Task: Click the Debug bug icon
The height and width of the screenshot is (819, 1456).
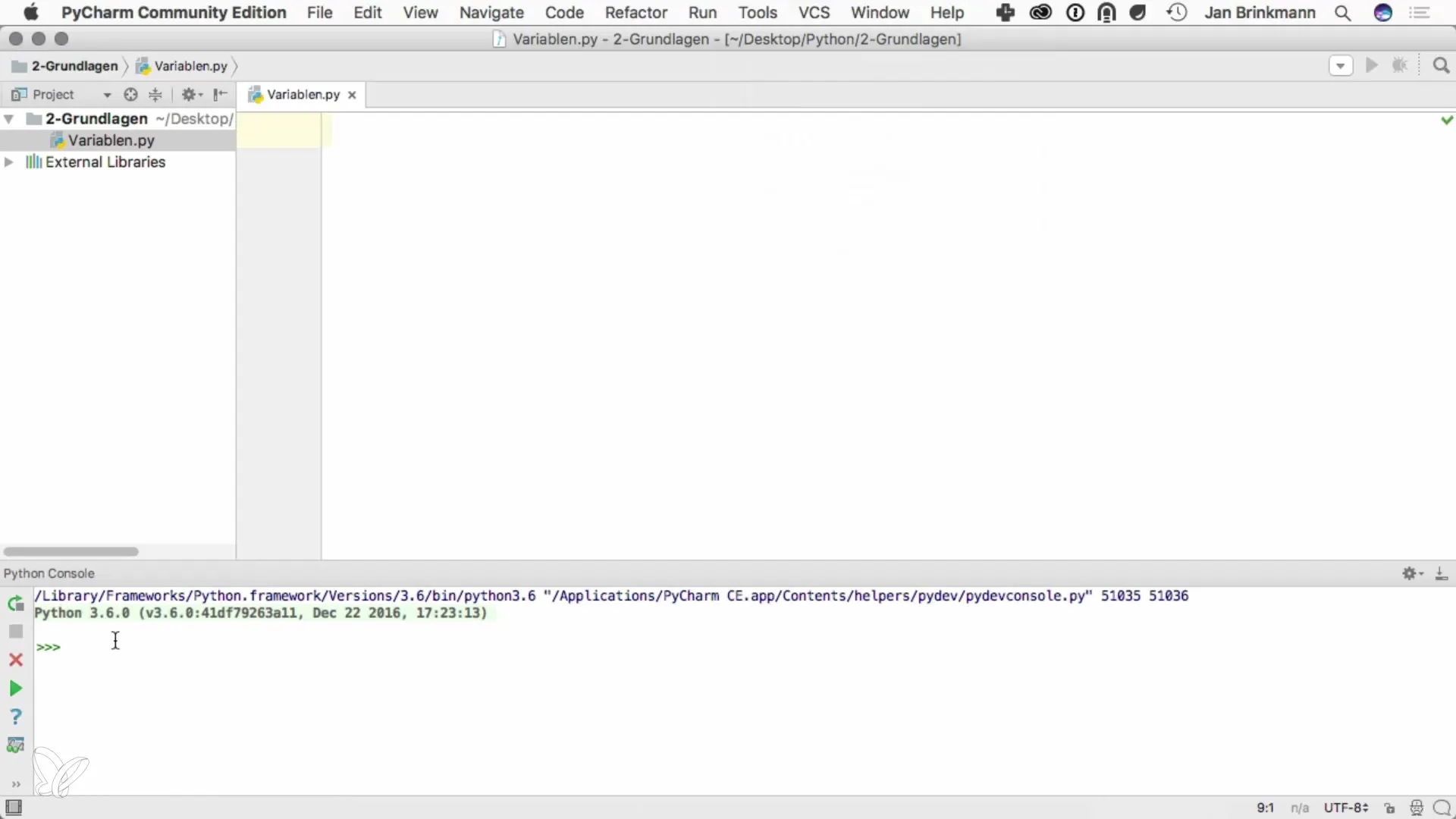Action: pyautogui.click(x=1400, y=66)
